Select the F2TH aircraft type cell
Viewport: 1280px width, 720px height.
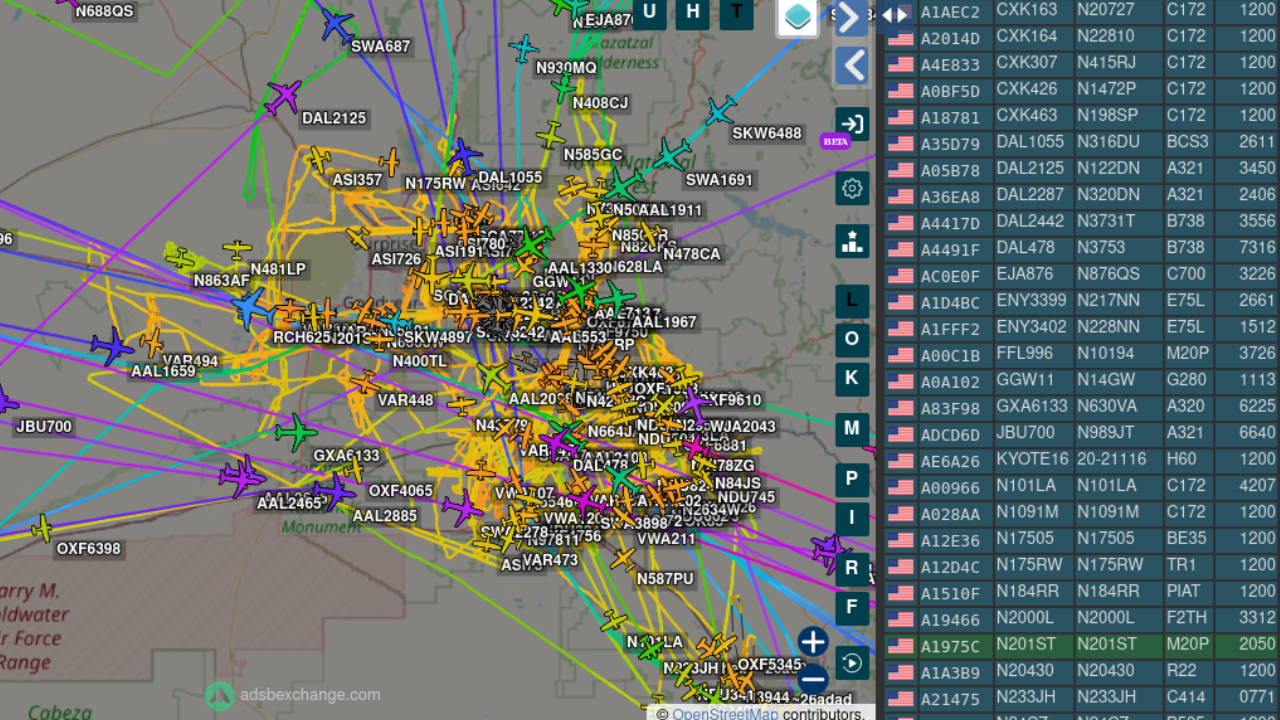[x=1189, y=618]
